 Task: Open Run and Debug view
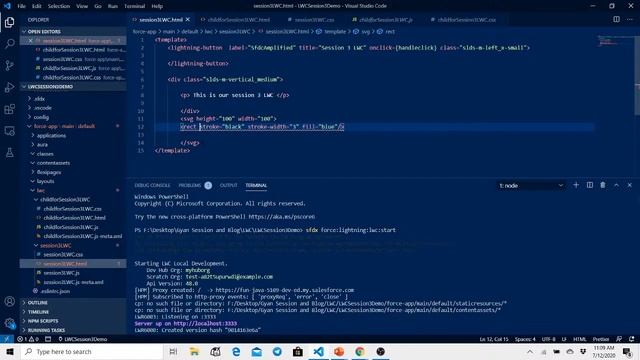pyautogui.click(x=9, y=87)
